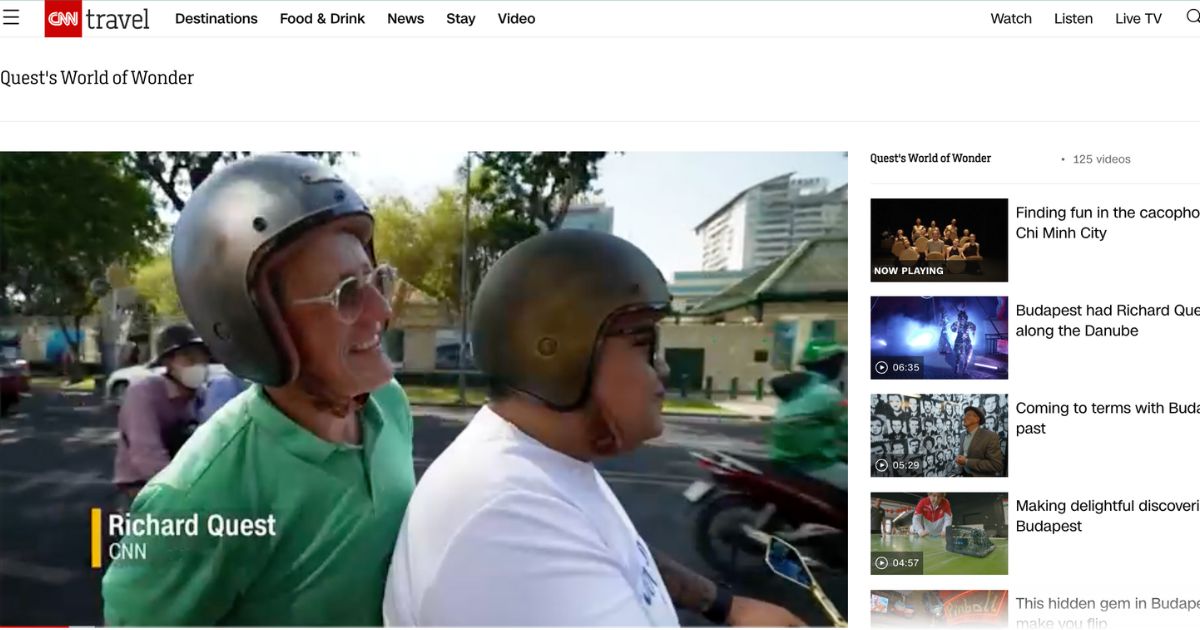Go to the Food & Drink section

tap(322, 19)
